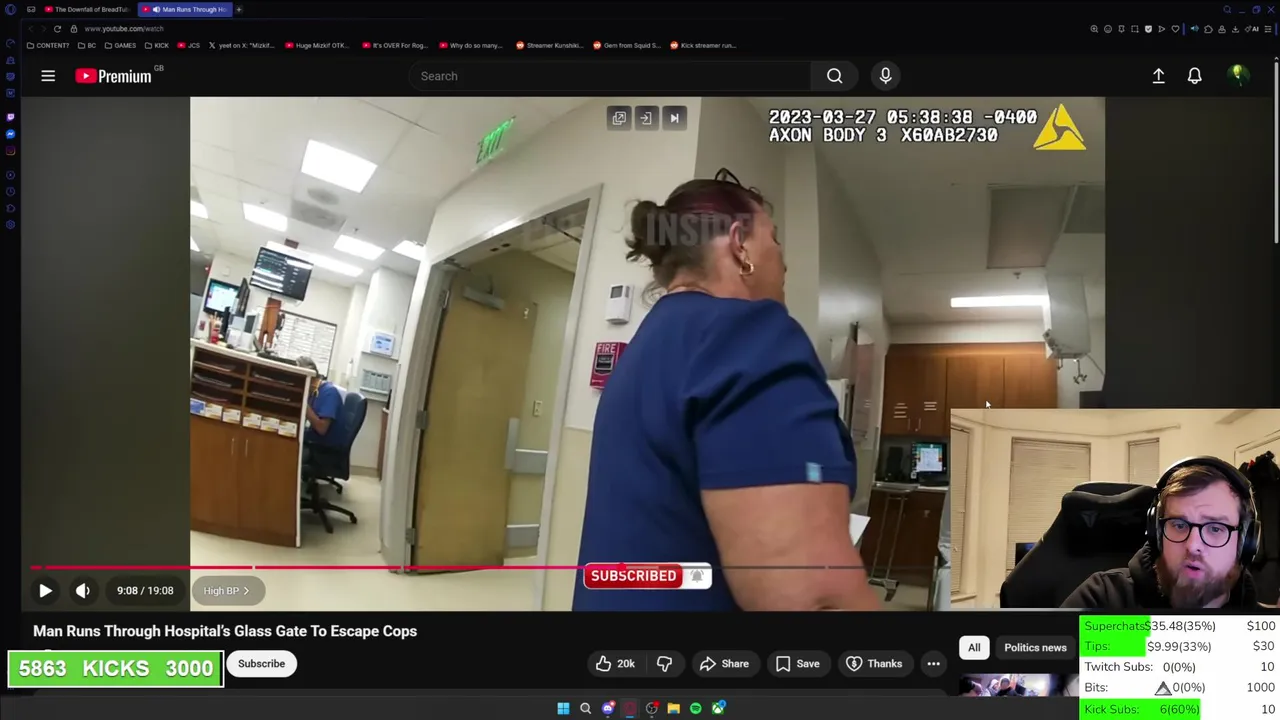Toggle subscribed notification bell overlay

[x=697, y=576]
